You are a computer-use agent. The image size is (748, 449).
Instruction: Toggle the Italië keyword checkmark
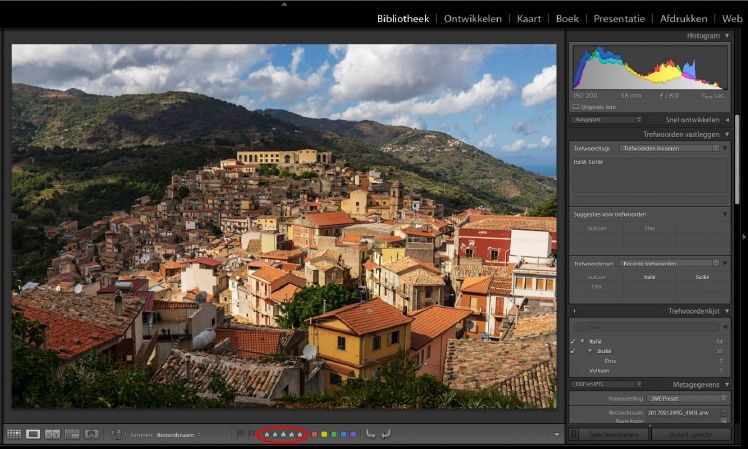[x=573, y=341]
